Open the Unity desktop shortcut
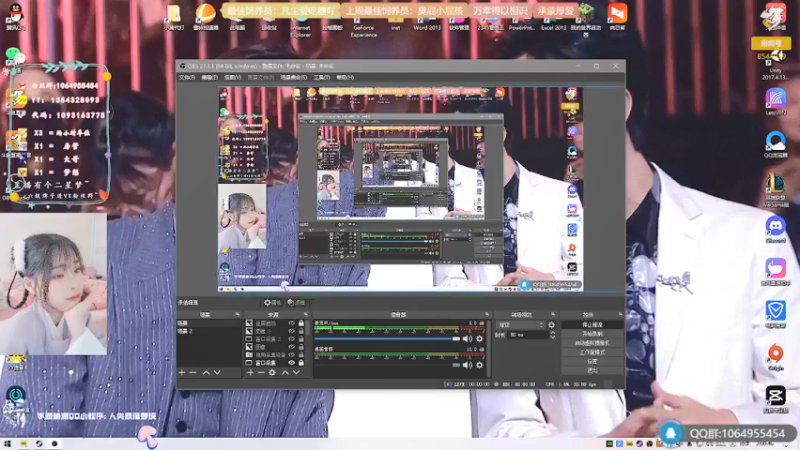This screenshot has width=800, height=450. (x=775, y=64)
